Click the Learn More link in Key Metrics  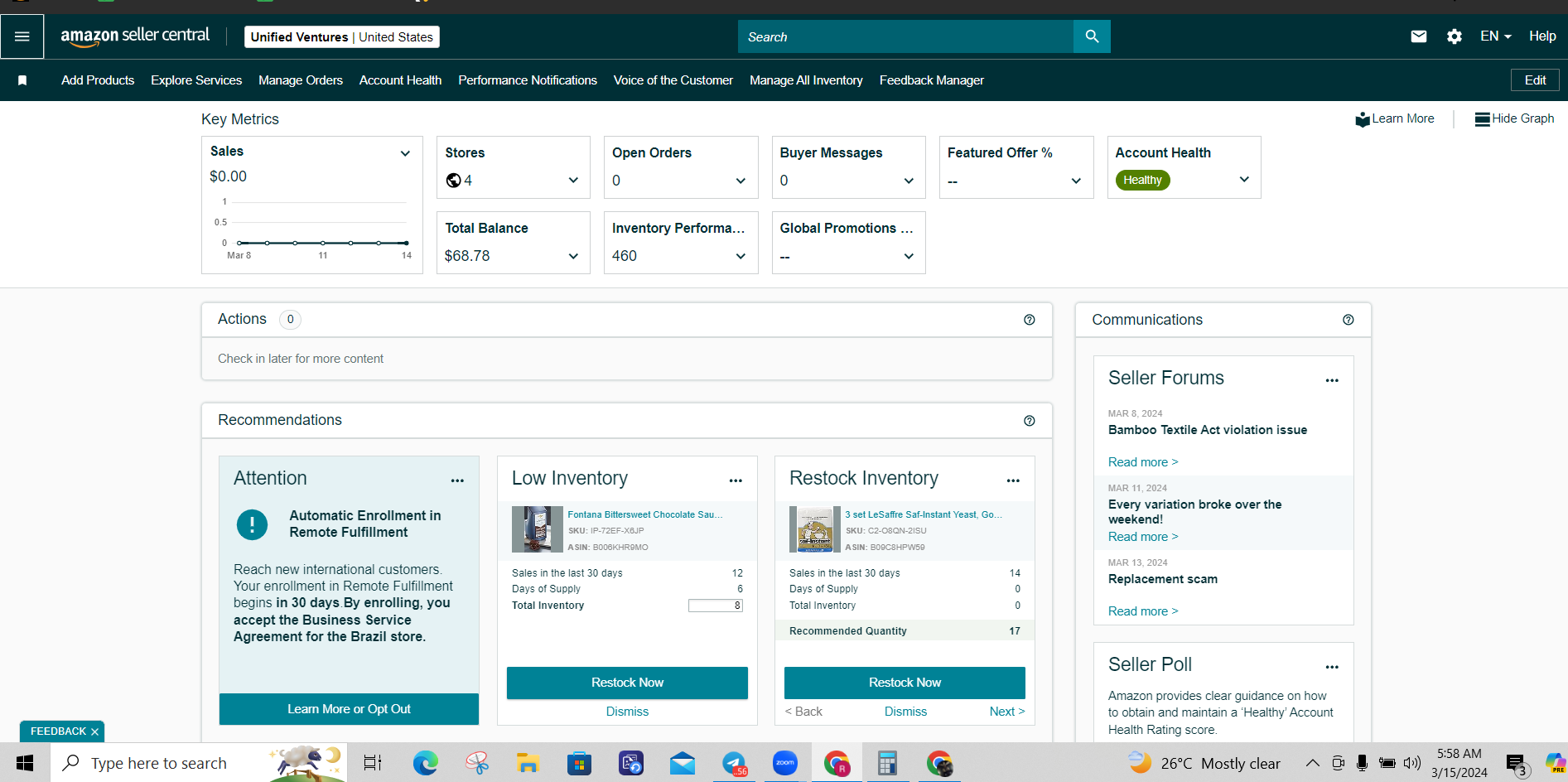coord(1395,118)
